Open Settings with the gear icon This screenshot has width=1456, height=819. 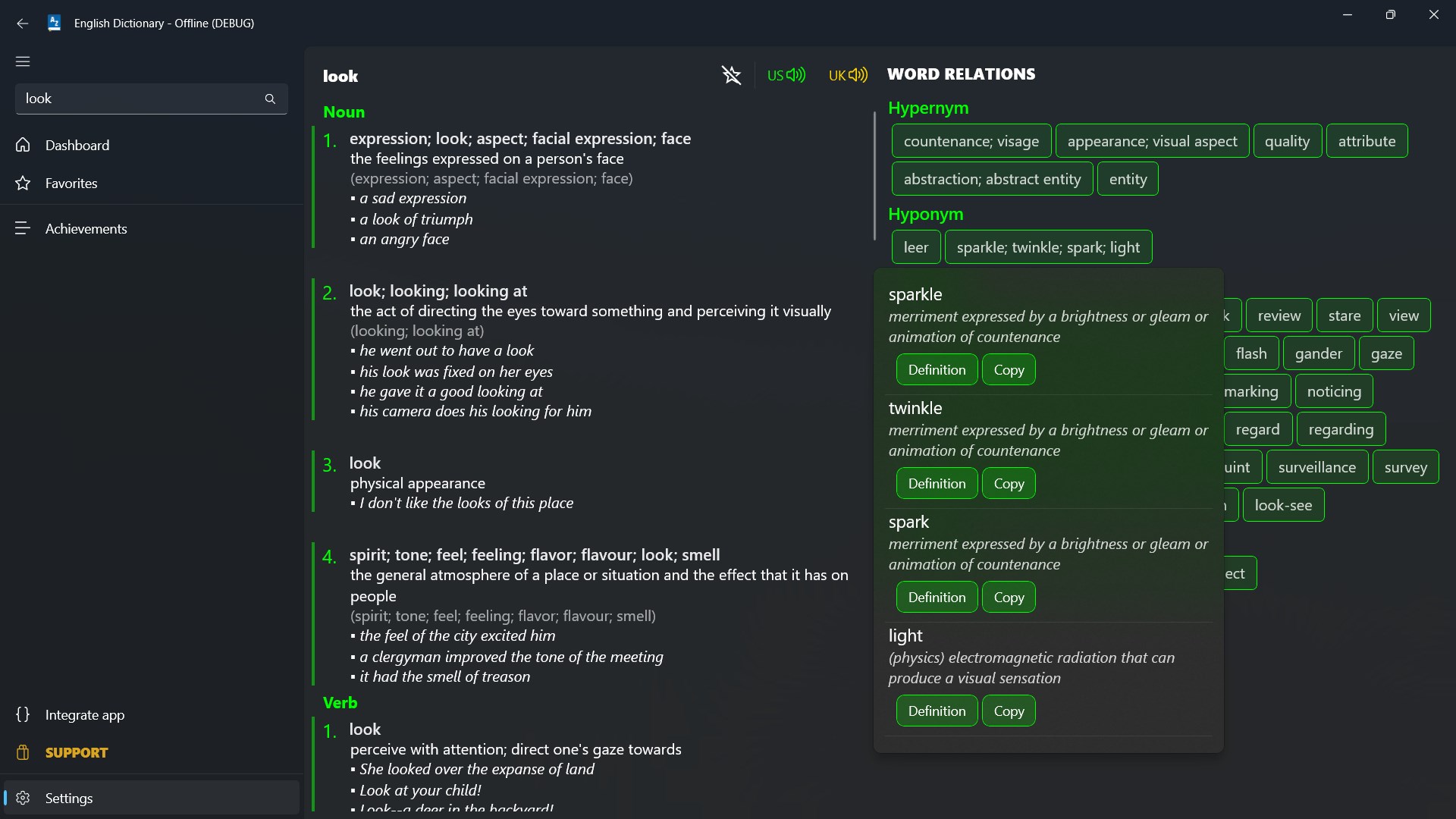(x=68, y=798)
